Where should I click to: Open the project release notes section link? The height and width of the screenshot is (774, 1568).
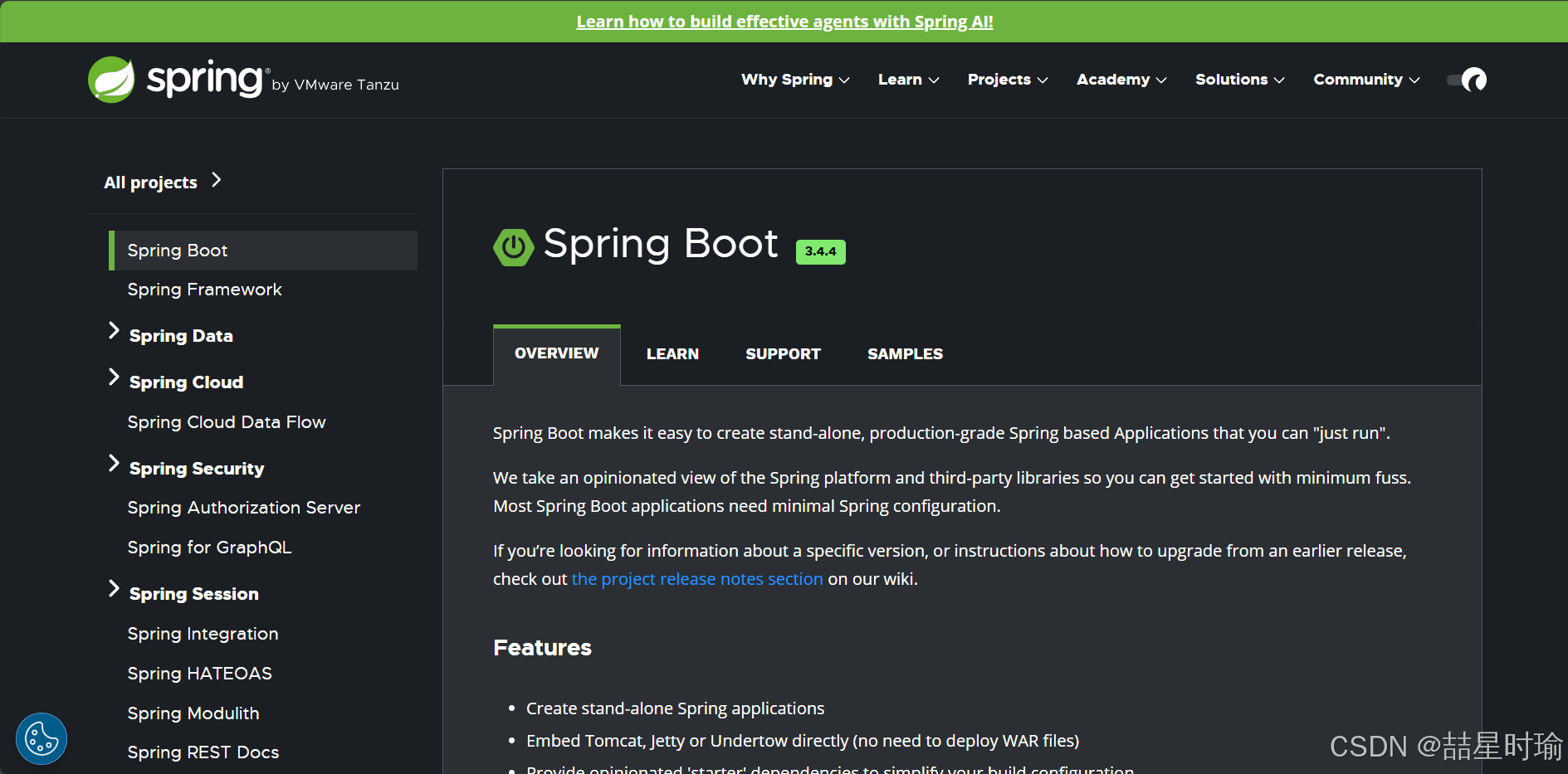[x=697, y=579]
